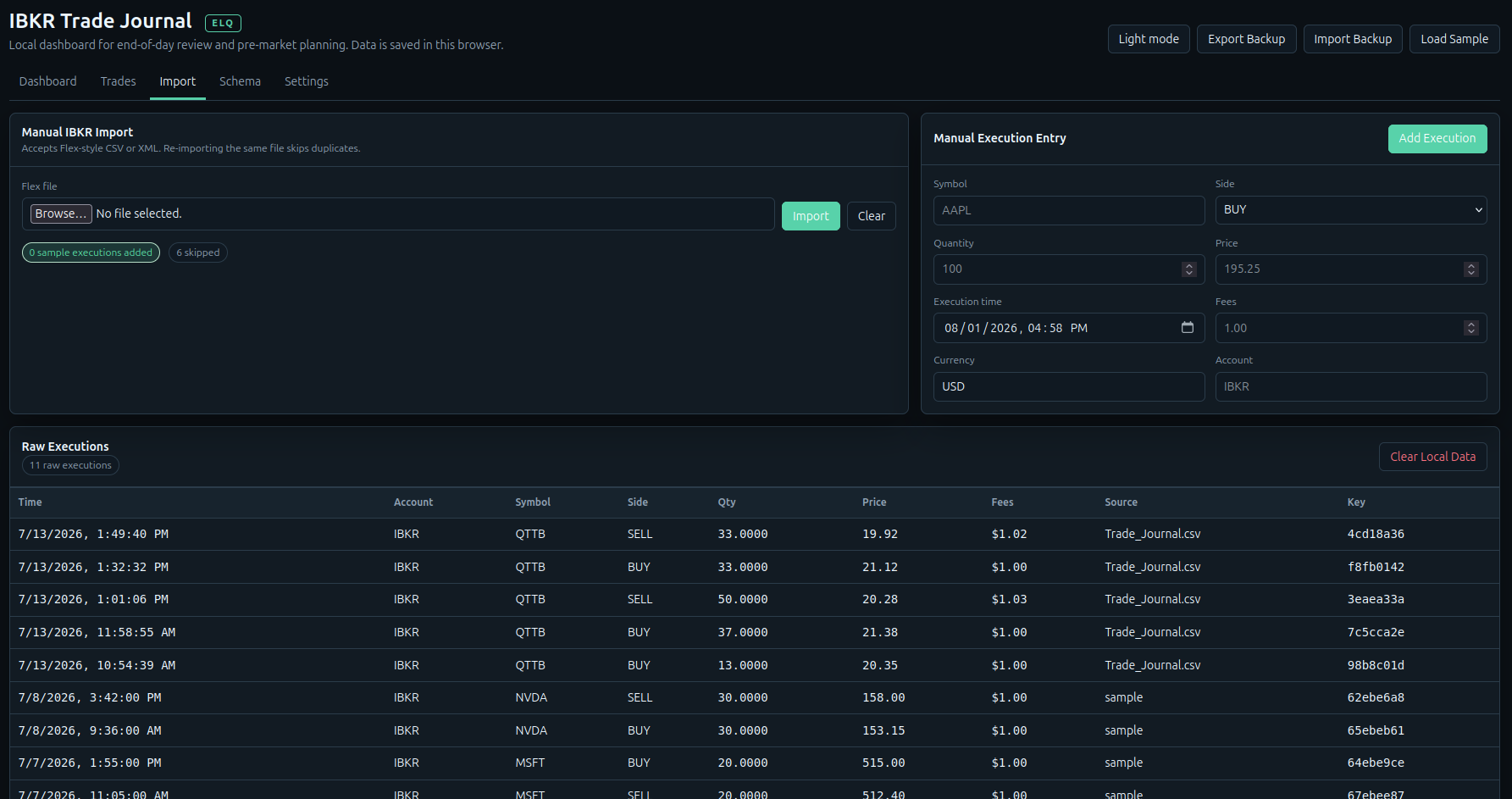Click the Symbol column header
This screenshot has height=799, width=1512.
tap(533, 502)
